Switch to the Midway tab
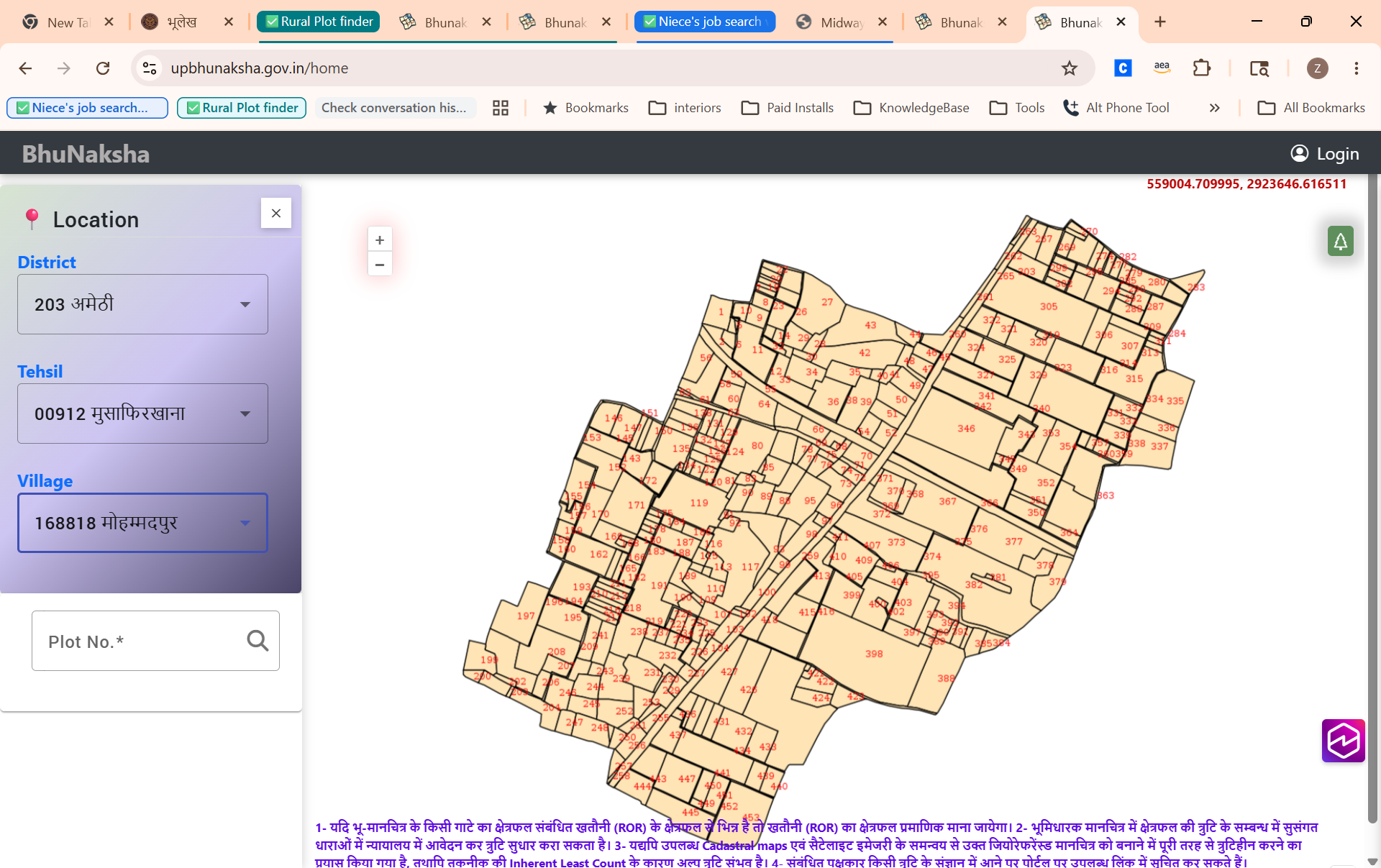This screenshot has width=1381, height=868. pyautogui.click(x=842, y=22)
